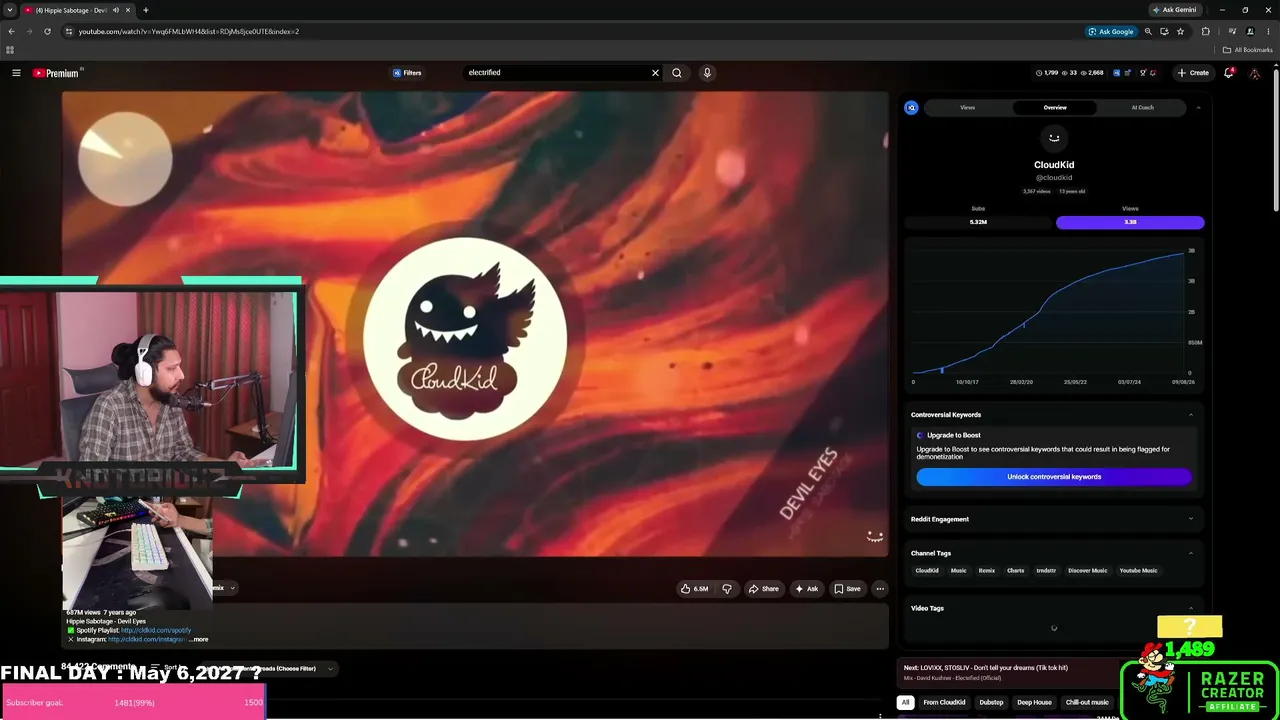
Task: Mute the tab via speaker icon
Action: 116,10
